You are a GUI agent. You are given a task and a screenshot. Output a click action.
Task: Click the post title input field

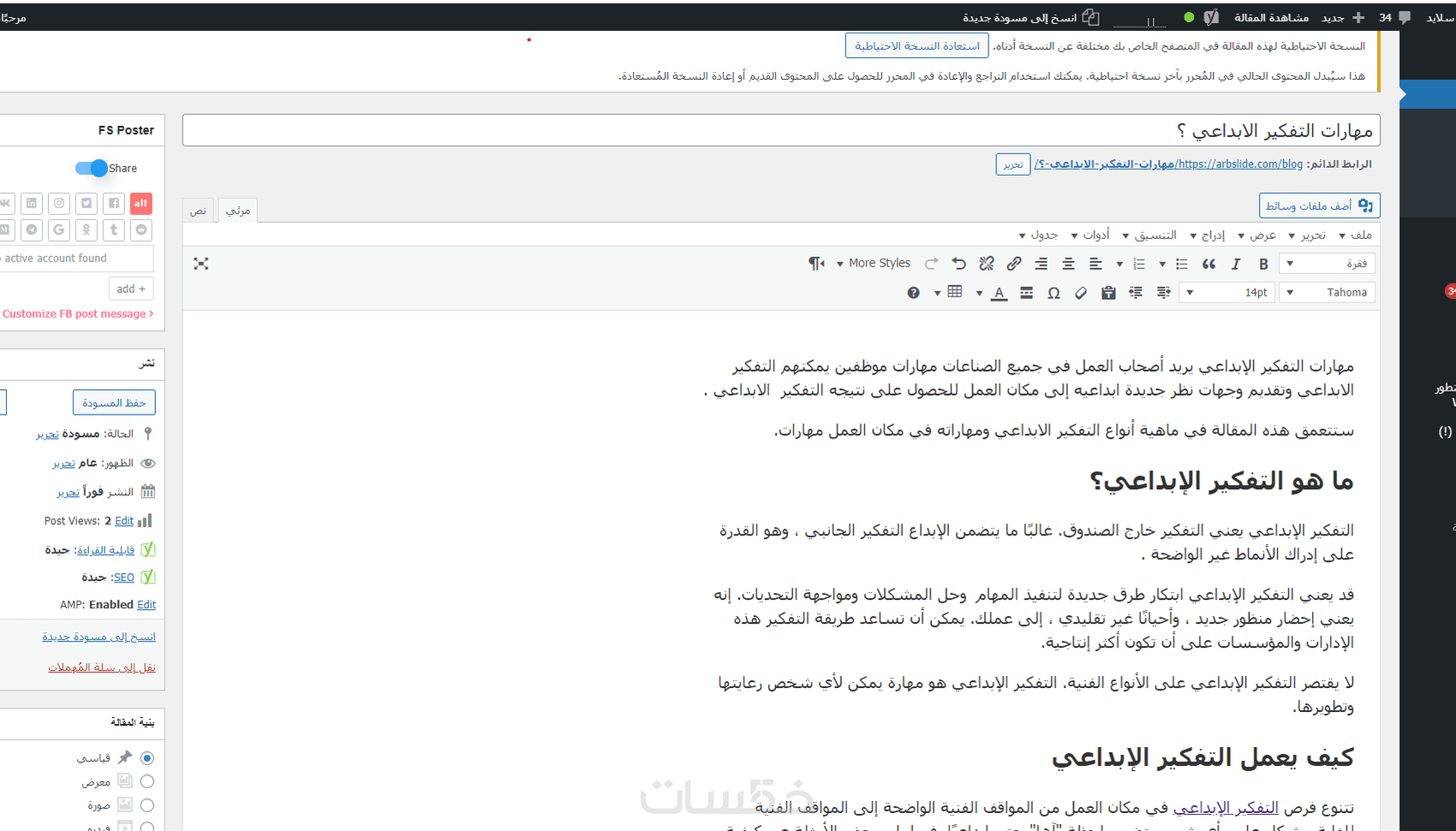[x=781, y=130]
